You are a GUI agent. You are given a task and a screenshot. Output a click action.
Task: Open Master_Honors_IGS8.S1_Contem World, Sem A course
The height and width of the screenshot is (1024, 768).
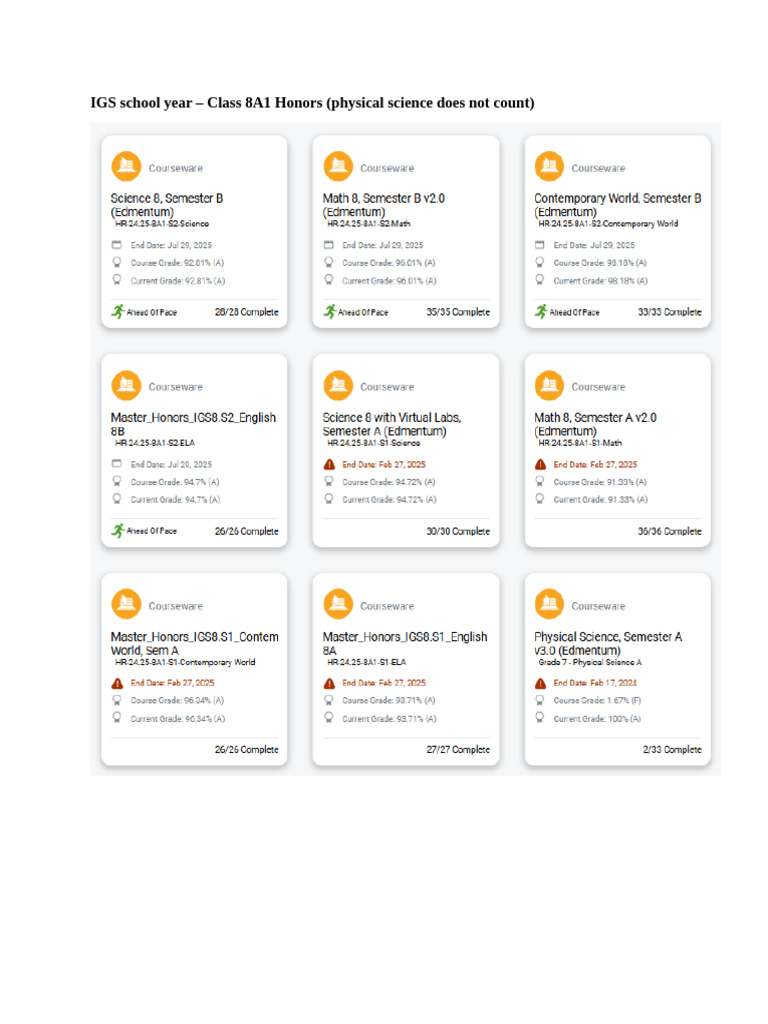(x=195, y=643)
